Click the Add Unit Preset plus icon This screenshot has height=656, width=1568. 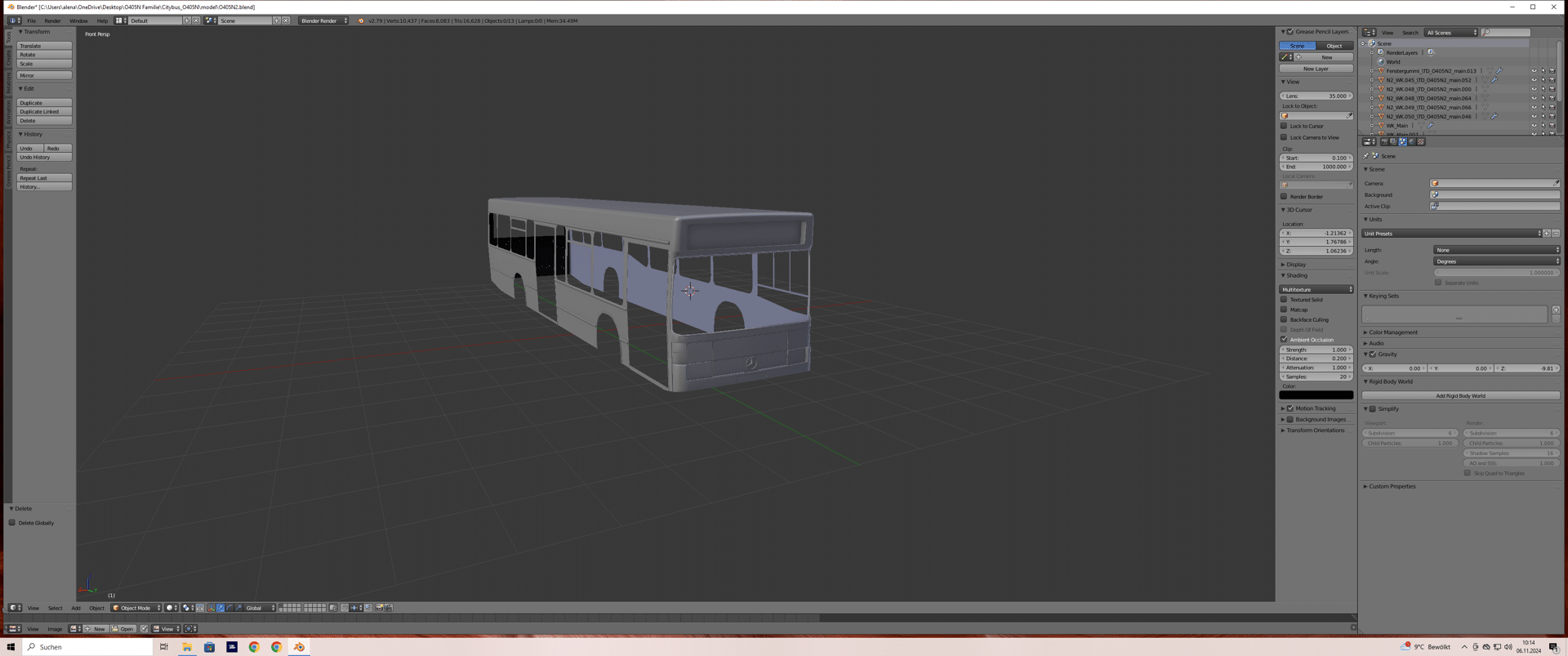click(1546, 234)
